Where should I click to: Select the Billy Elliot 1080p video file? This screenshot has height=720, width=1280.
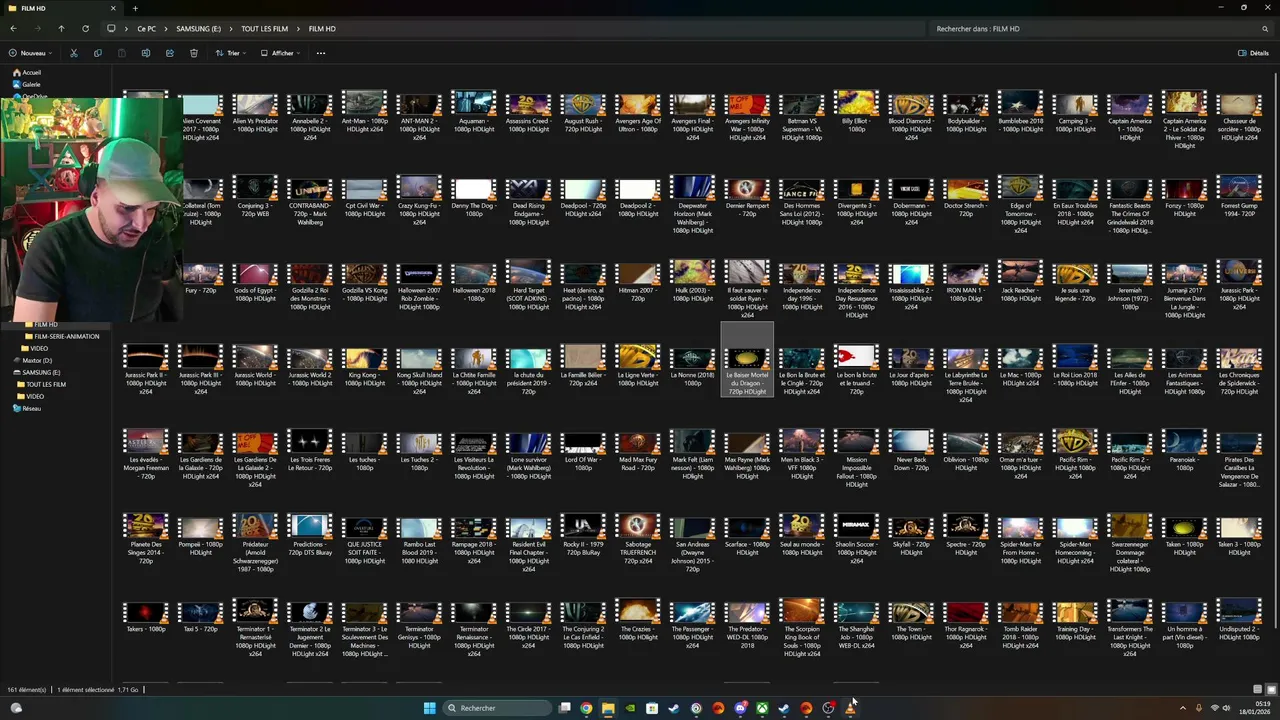pyautogui.click(x=856, y=111)
